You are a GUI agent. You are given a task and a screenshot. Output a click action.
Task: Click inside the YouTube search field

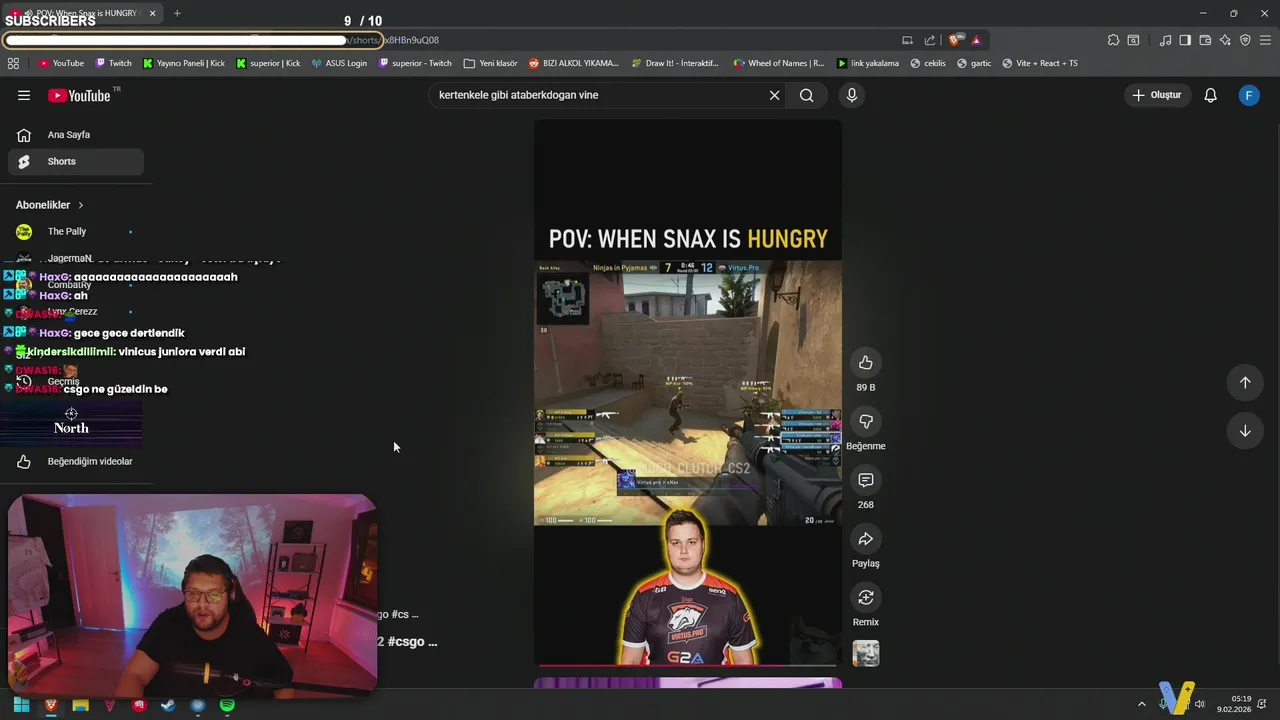point(598,95)
